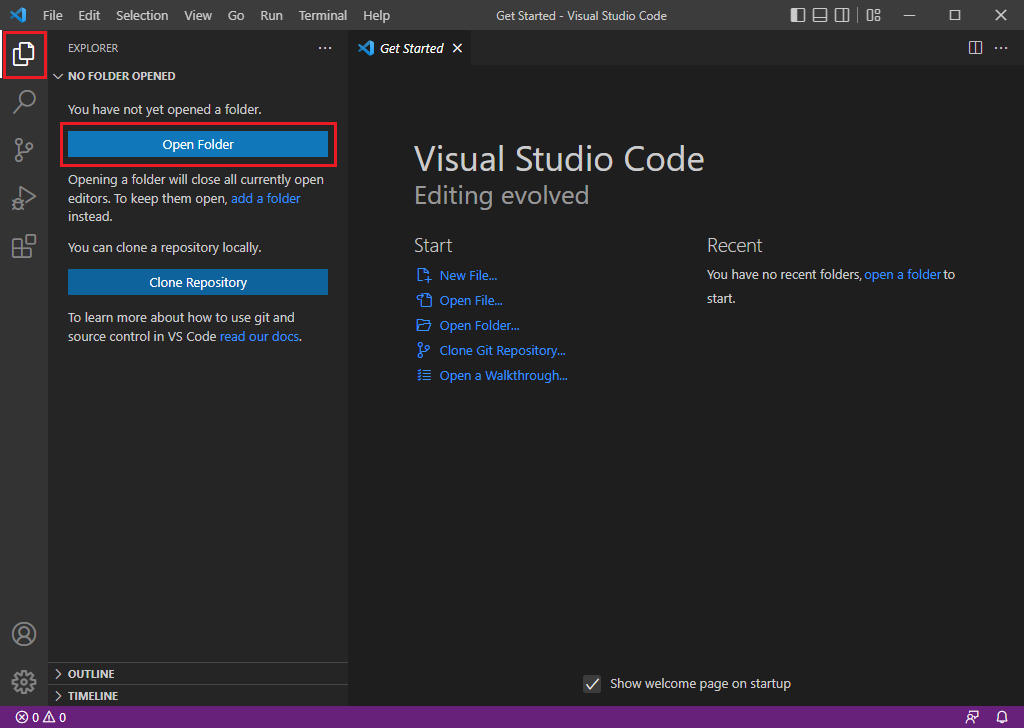Click the Clone Git Repository... link

502,351
